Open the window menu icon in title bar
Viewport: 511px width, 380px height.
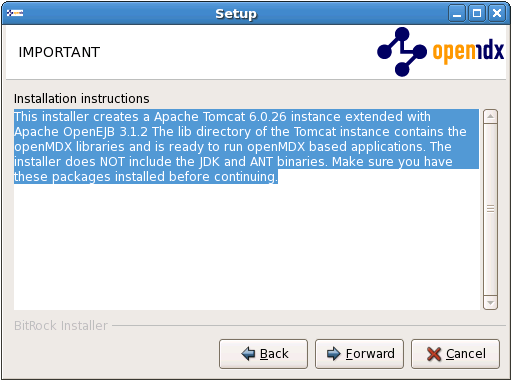(15, 13)
